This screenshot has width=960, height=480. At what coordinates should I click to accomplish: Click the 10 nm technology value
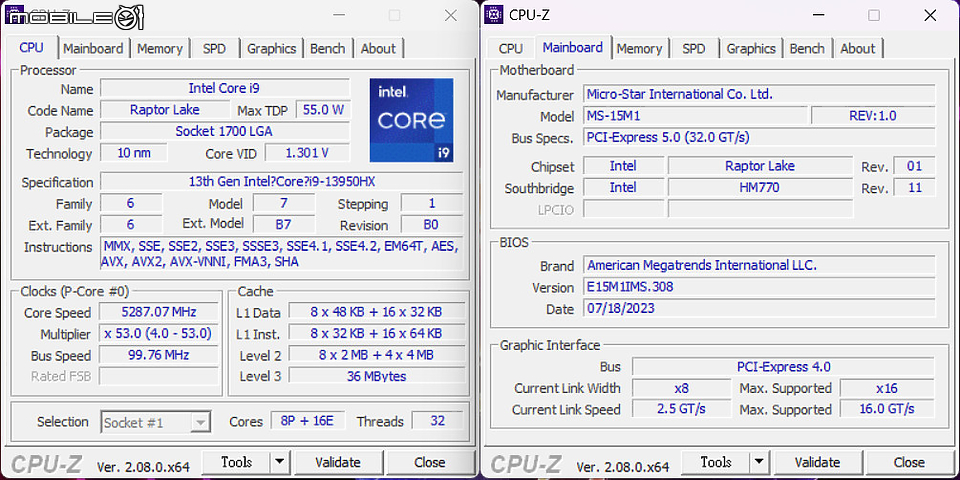[x=133, y=153]
